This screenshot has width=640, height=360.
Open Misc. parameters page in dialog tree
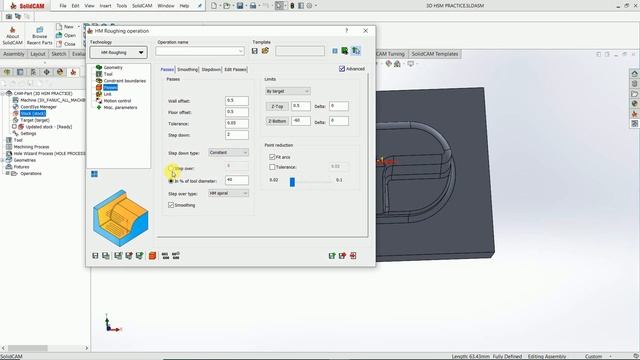(120, 107)
